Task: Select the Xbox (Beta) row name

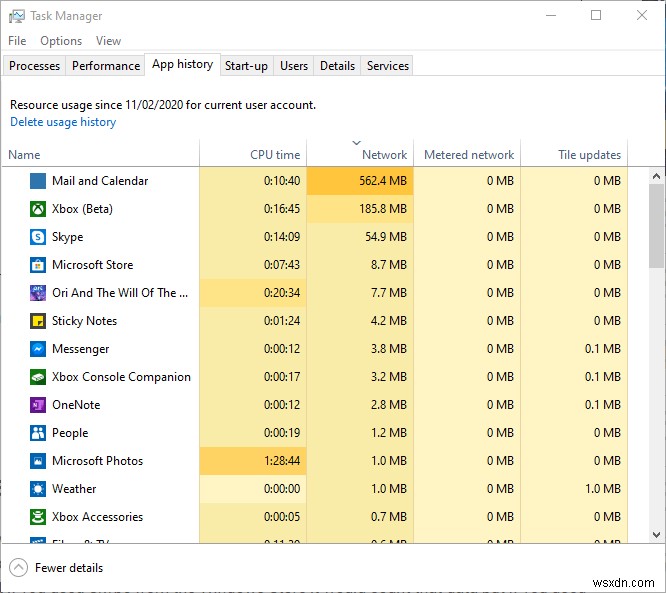Action: point(82,209)
